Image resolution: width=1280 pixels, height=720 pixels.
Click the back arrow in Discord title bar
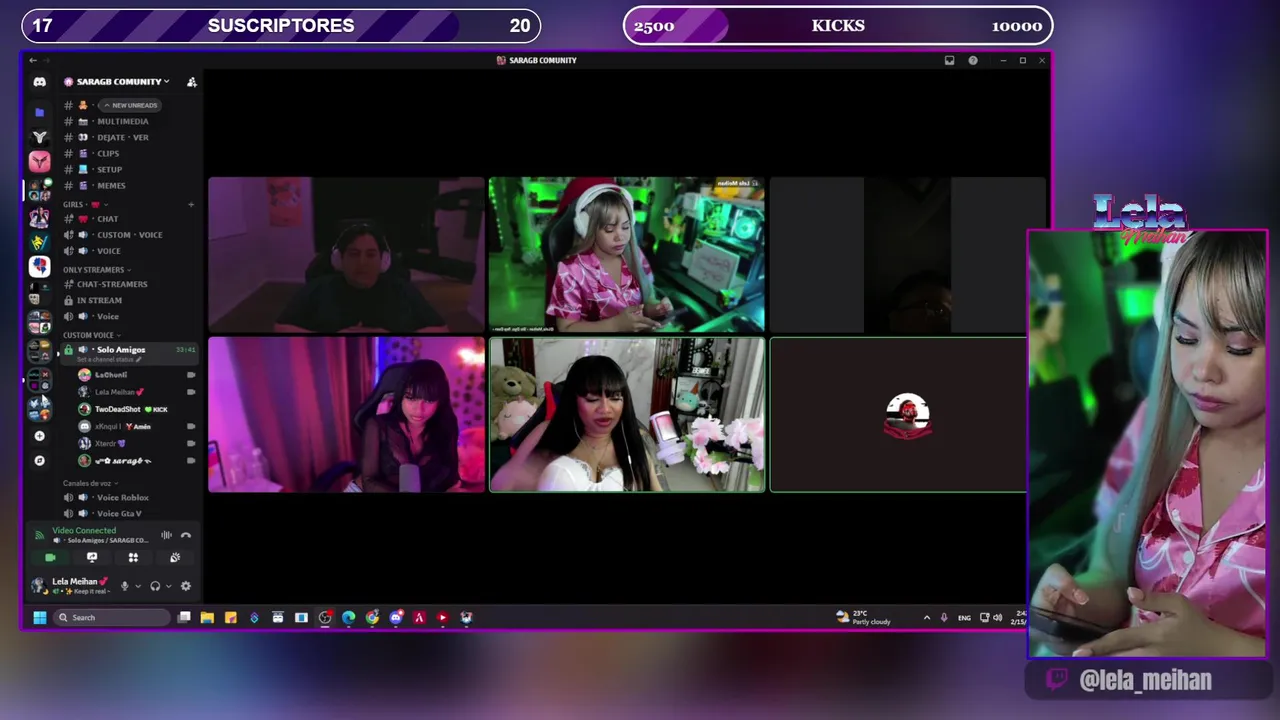coord(32,60)
